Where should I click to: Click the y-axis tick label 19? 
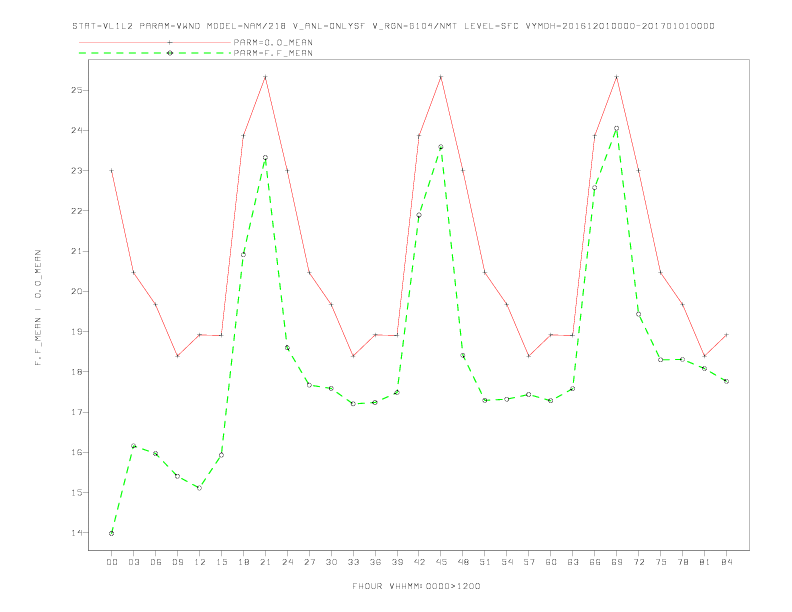[77, 332]
